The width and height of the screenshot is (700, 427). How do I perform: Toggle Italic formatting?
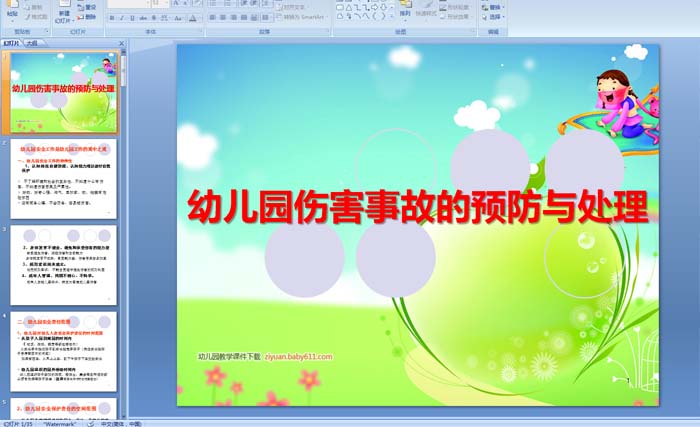(x=122, y=18)
